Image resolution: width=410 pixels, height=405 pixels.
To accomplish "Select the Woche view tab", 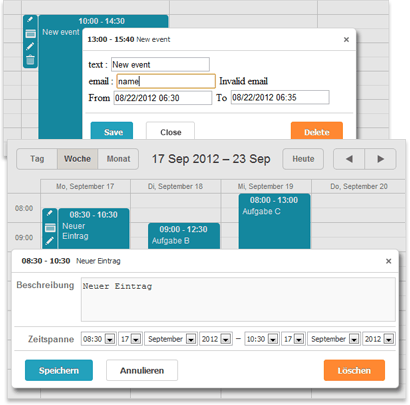I will coord(77,159).
